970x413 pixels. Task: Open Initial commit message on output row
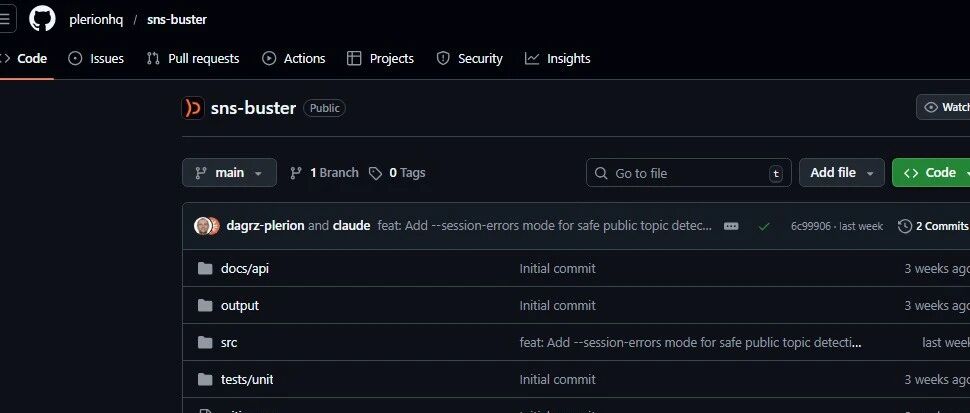pyautogui.click(x=557, y=305)
